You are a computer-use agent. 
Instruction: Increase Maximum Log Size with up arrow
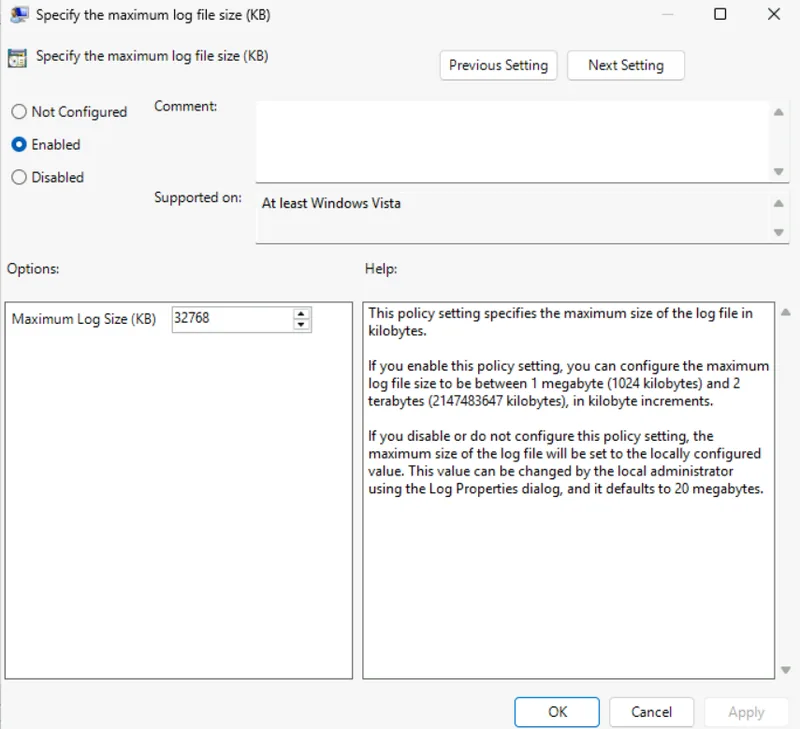coord(301,314)
